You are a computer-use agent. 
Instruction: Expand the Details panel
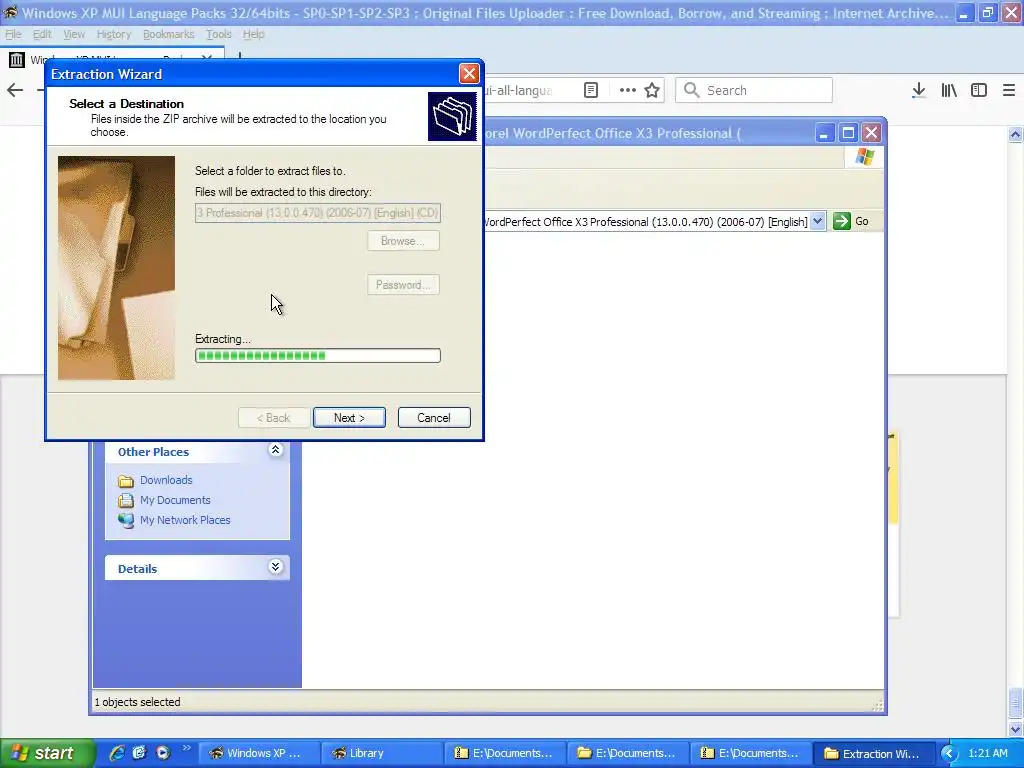pyautogui.click(x=276, y=567)
